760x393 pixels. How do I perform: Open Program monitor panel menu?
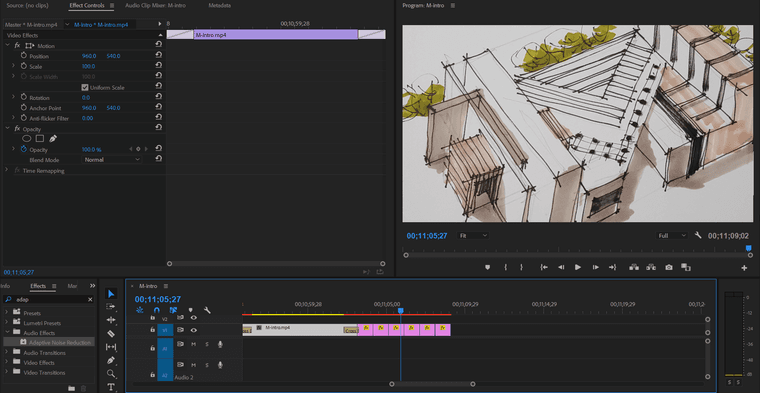tap(453, 6)
